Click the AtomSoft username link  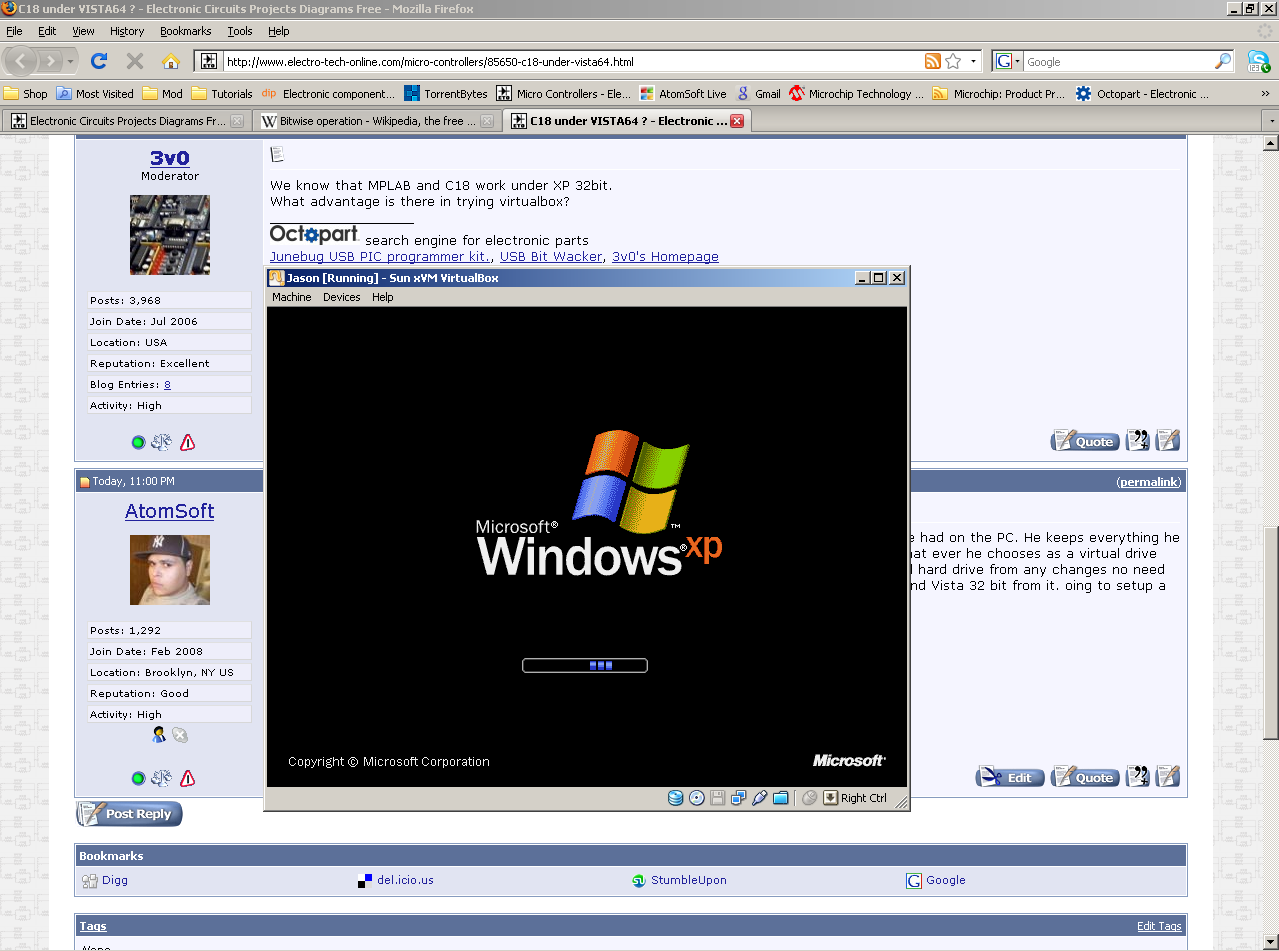(x=170, y=511)
